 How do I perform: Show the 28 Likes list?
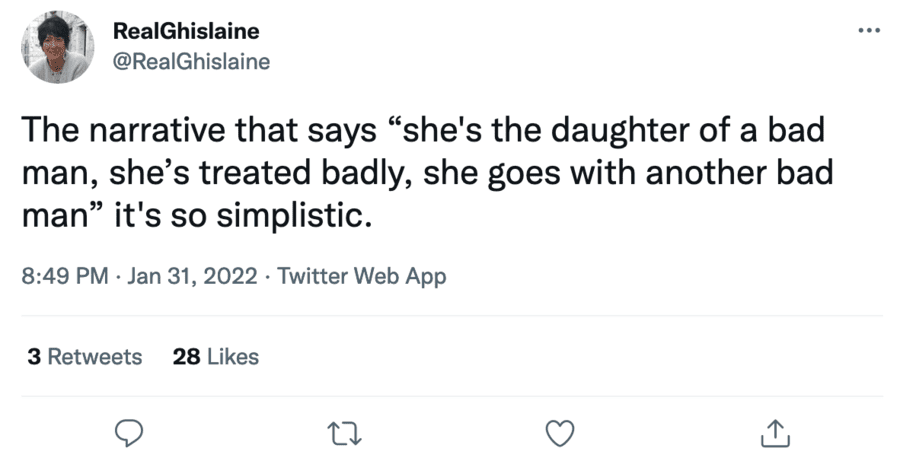tap(216, 356)
